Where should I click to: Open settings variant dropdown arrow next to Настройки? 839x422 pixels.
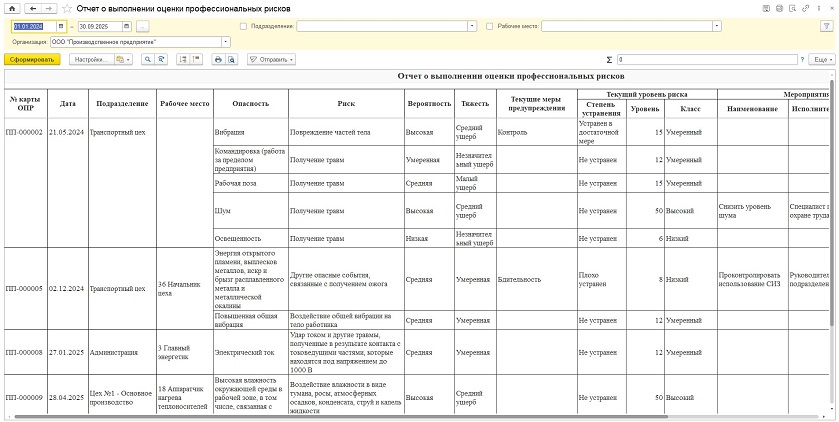click(129, 60)
